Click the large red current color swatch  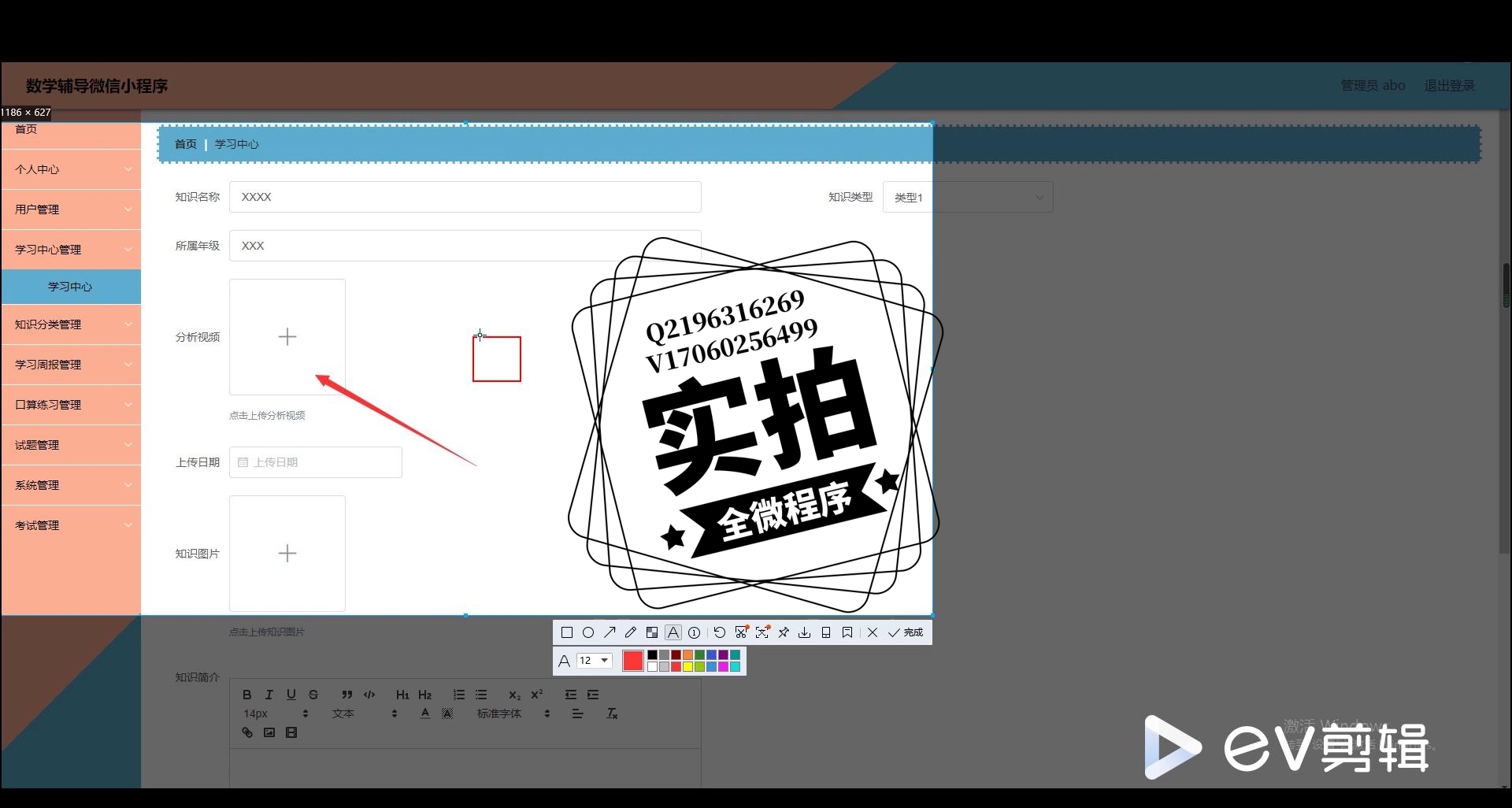(x=632, y=661)
